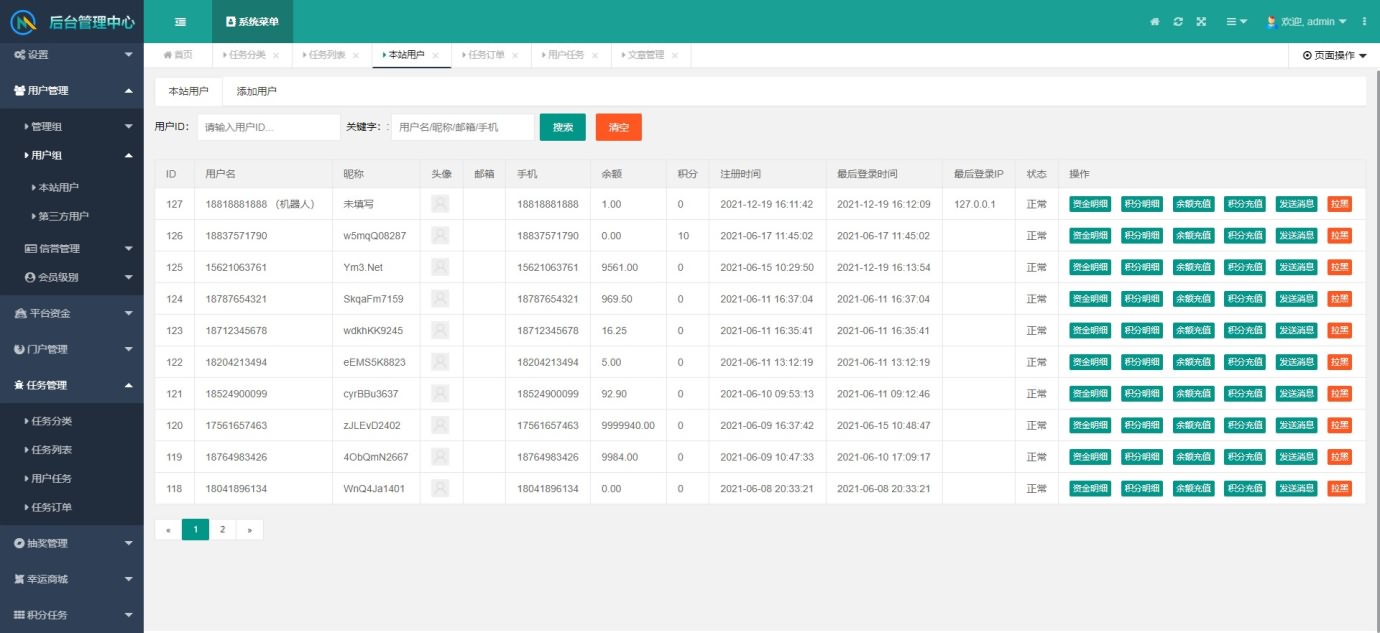This screenshot has height=633, width=1380.
Task: Expand the 会员级别 sidebar menu
Action: click(x=72, y=277)
